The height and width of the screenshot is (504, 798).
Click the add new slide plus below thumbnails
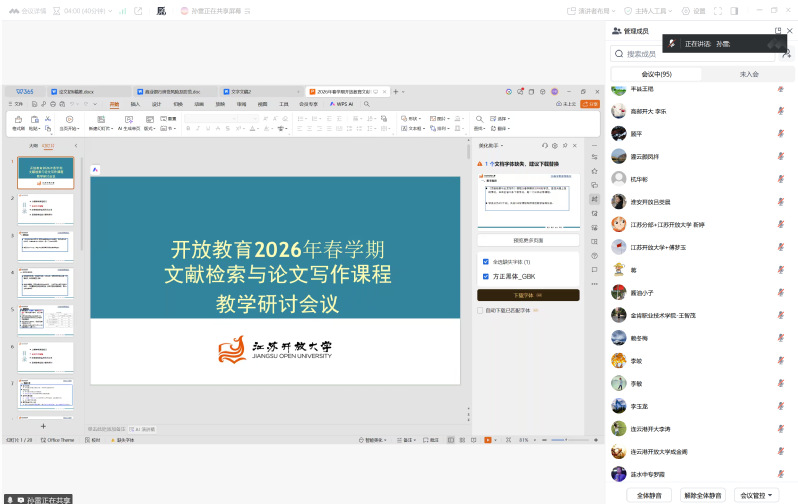click(x=44, y=425)
